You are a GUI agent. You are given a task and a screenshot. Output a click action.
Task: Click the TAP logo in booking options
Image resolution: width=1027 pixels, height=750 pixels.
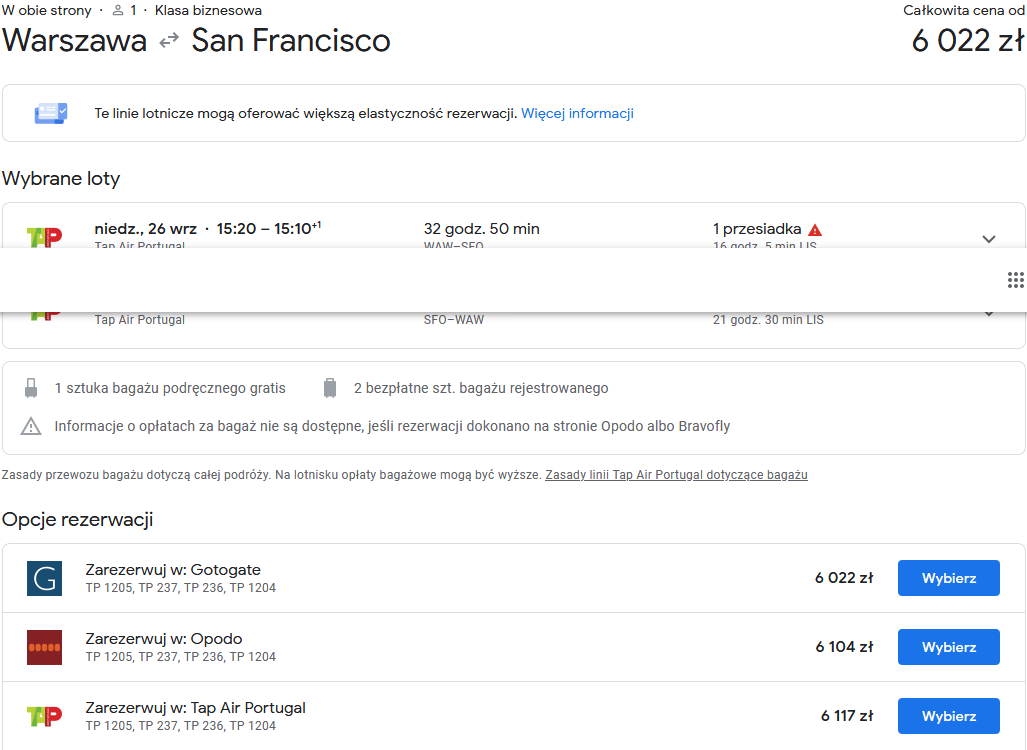pos(45,716)
